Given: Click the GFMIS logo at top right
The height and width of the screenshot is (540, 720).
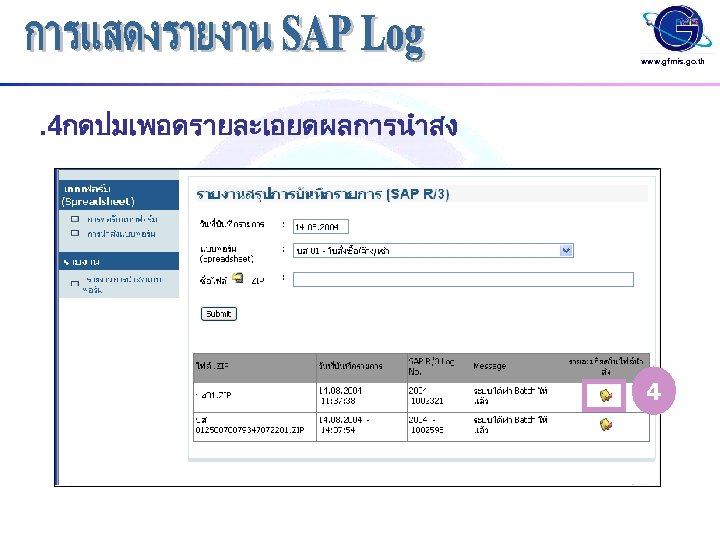Looking at the screenshot, I should (676, 28).
